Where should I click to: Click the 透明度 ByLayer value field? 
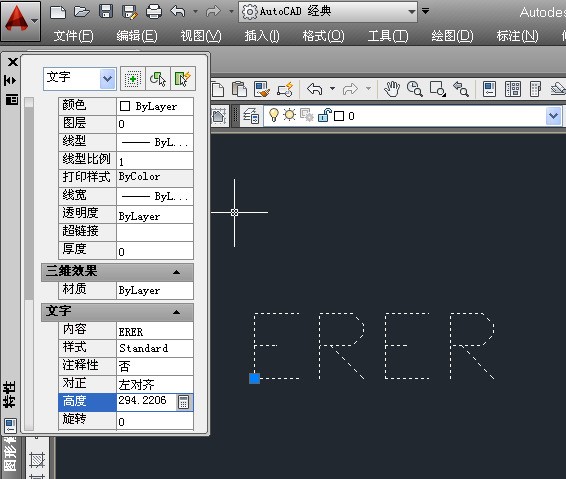[155, 214]
